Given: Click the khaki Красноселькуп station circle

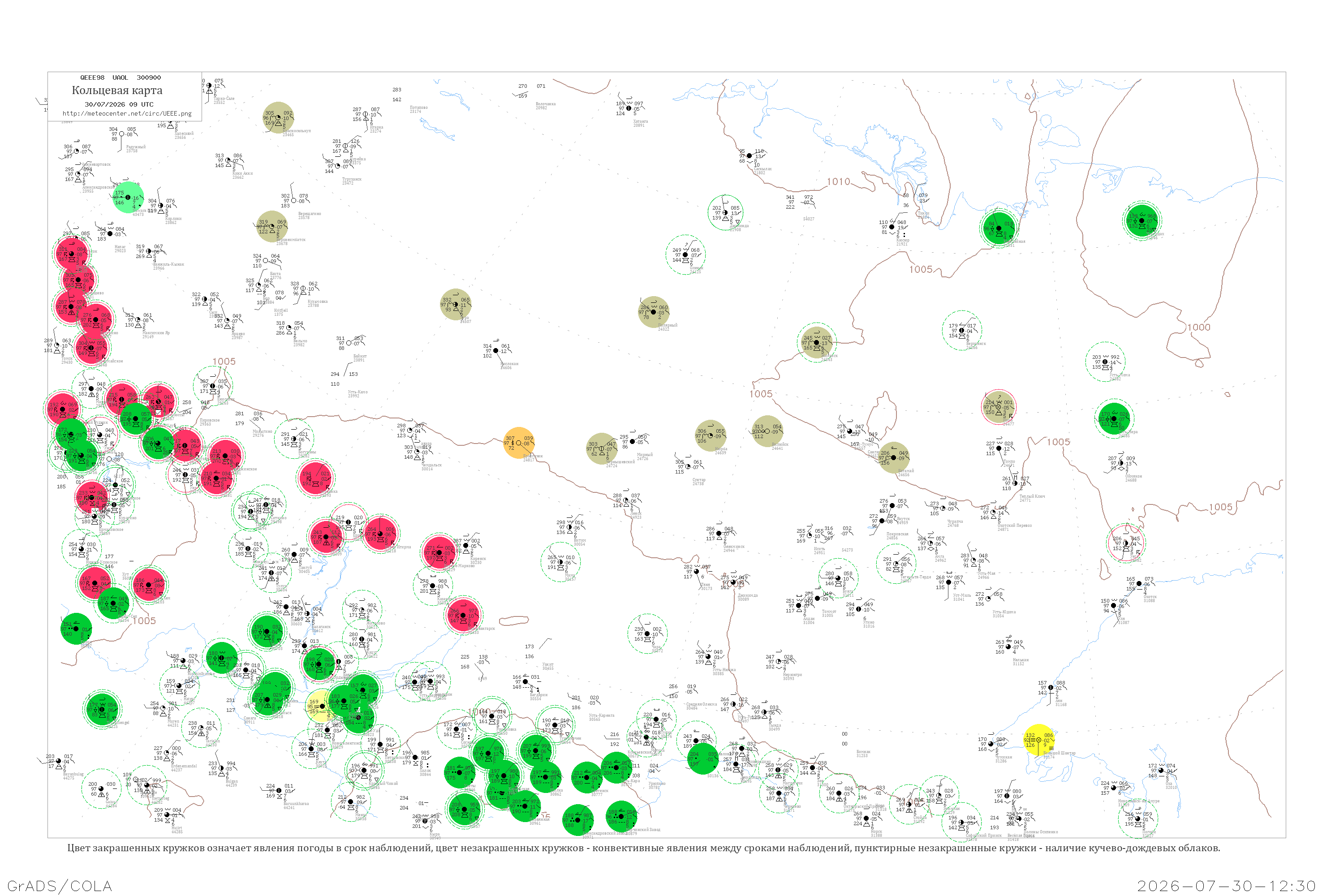Looking at the screenshot, I should 278,118.
